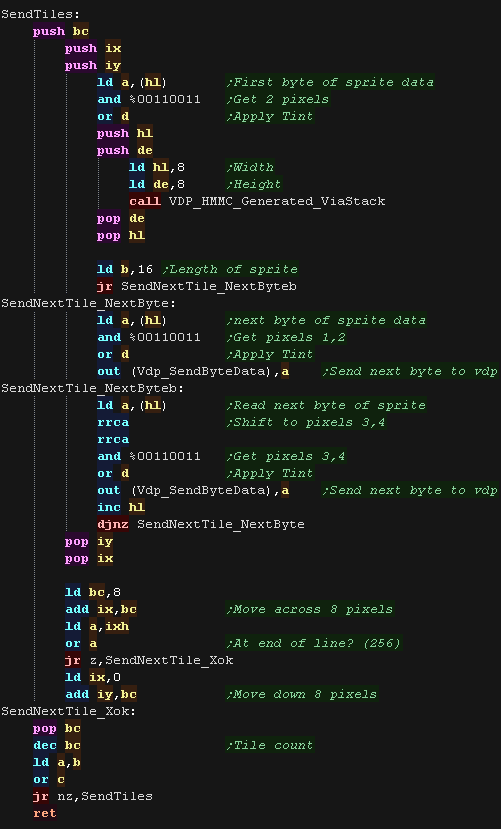
Task: Click the ';At end of line? (256)' comment
Action: pos(314,643)
